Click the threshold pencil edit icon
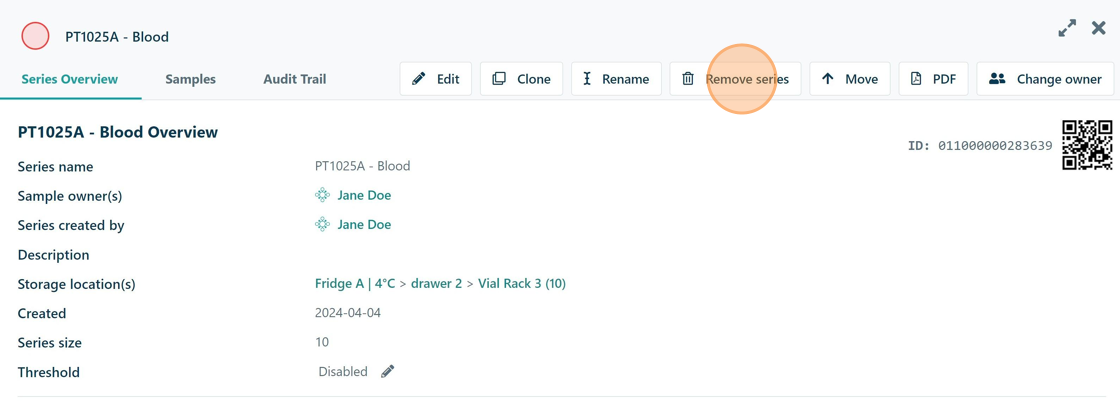1120x405 pixels. pyautogui.click(x=387, y=371)
